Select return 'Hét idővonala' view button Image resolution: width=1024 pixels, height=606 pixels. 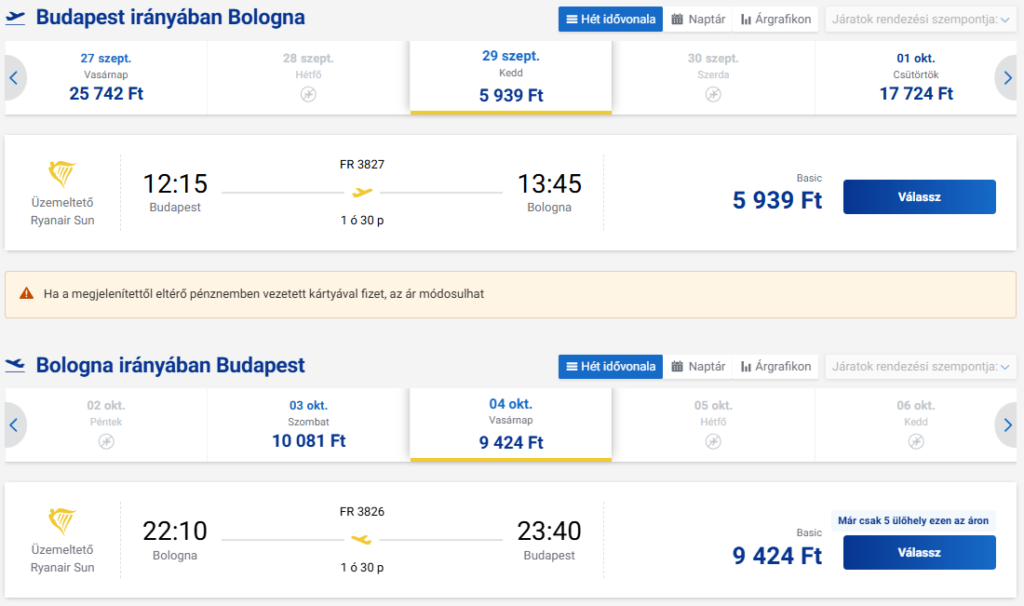point(611,367)
